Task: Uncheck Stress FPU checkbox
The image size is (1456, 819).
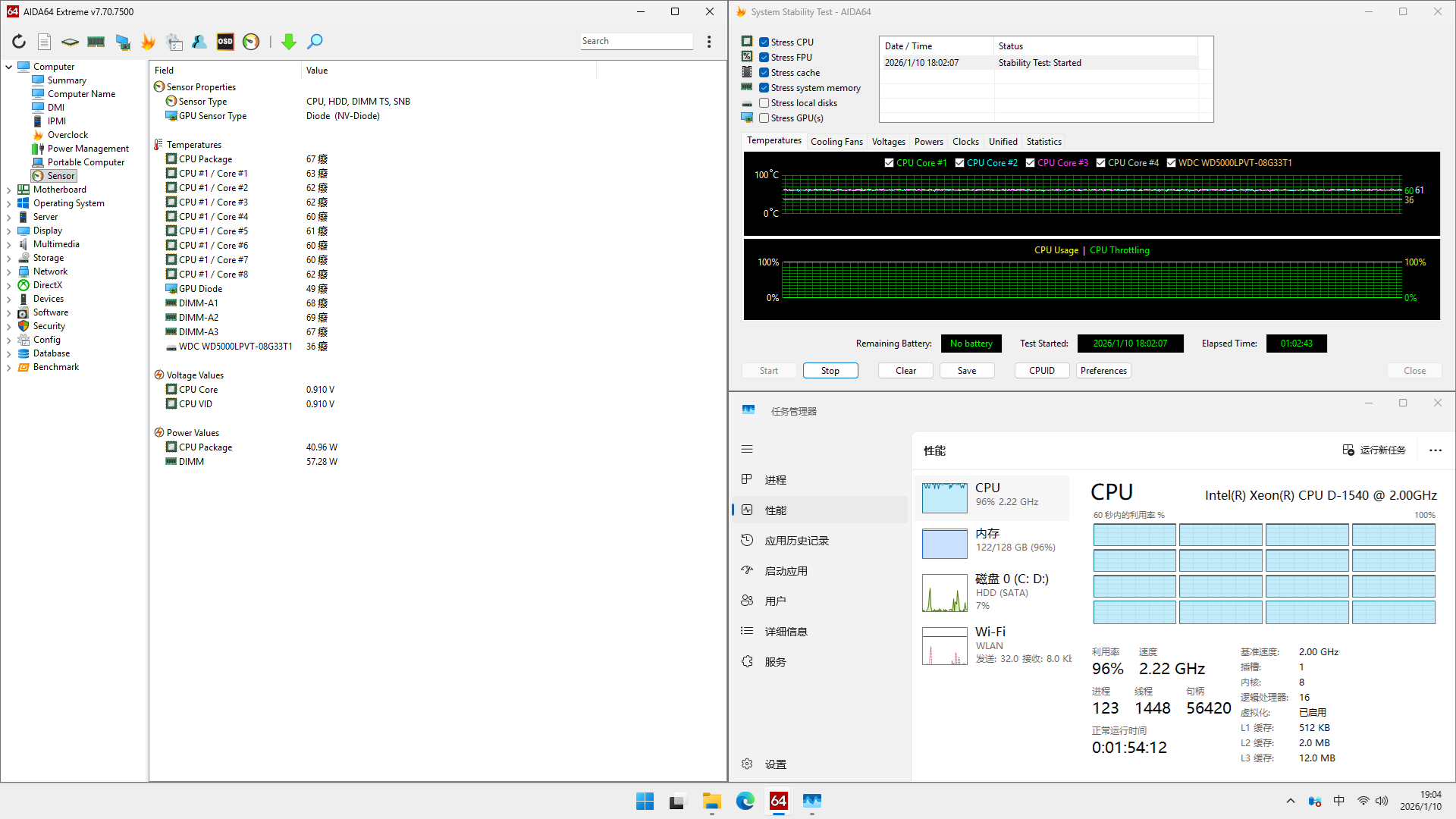Action: 764,58
